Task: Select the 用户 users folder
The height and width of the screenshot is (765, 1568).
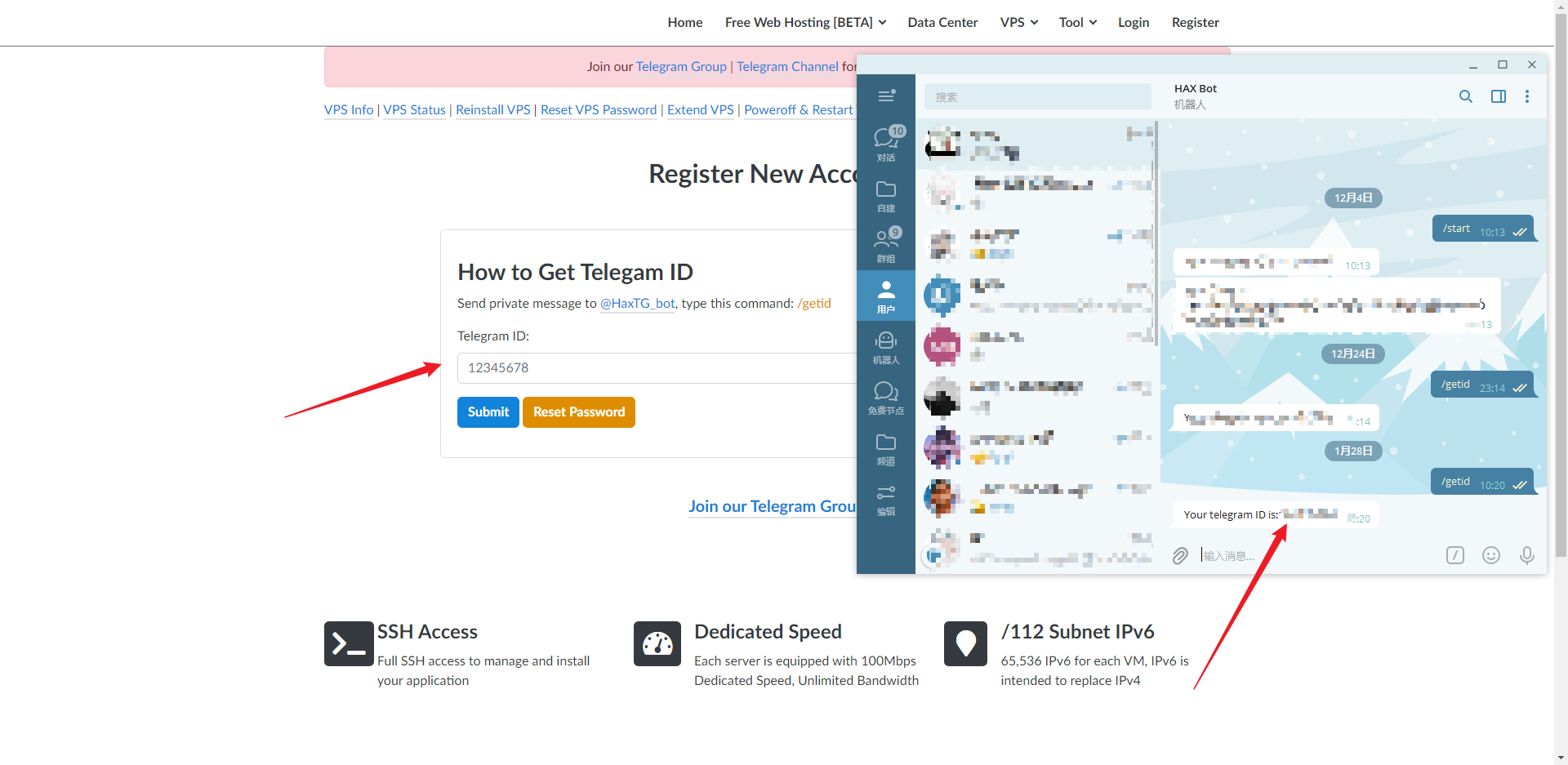Action: point(886,296)
